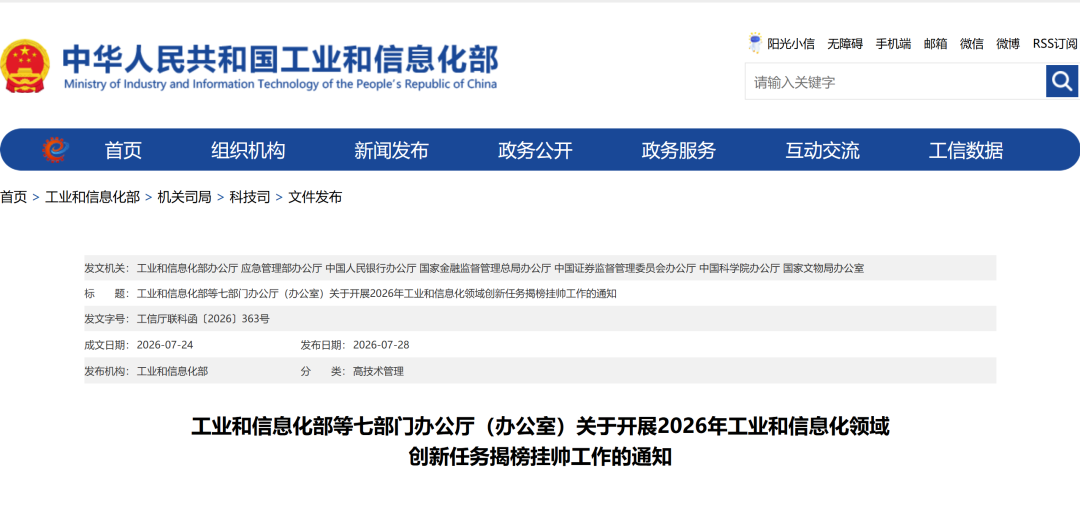
Task: Open the 阳光小信 link
Action: (791, 44)
